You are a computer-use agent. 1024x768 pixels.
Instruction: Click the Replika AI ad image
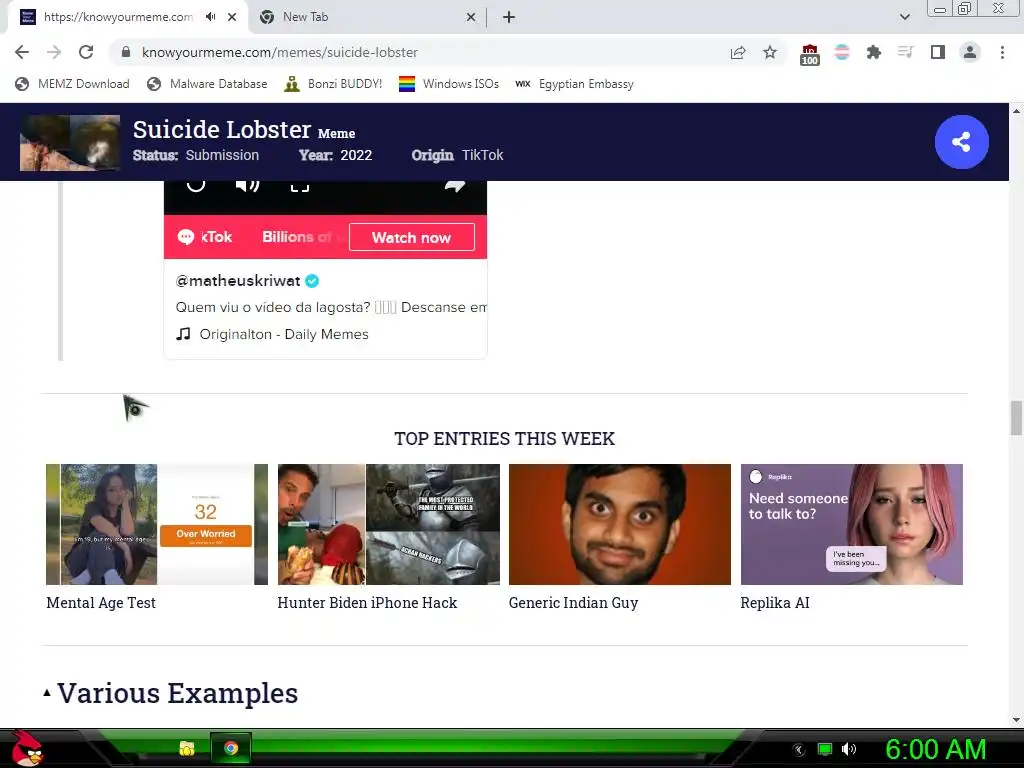click(x=852, y=524)
